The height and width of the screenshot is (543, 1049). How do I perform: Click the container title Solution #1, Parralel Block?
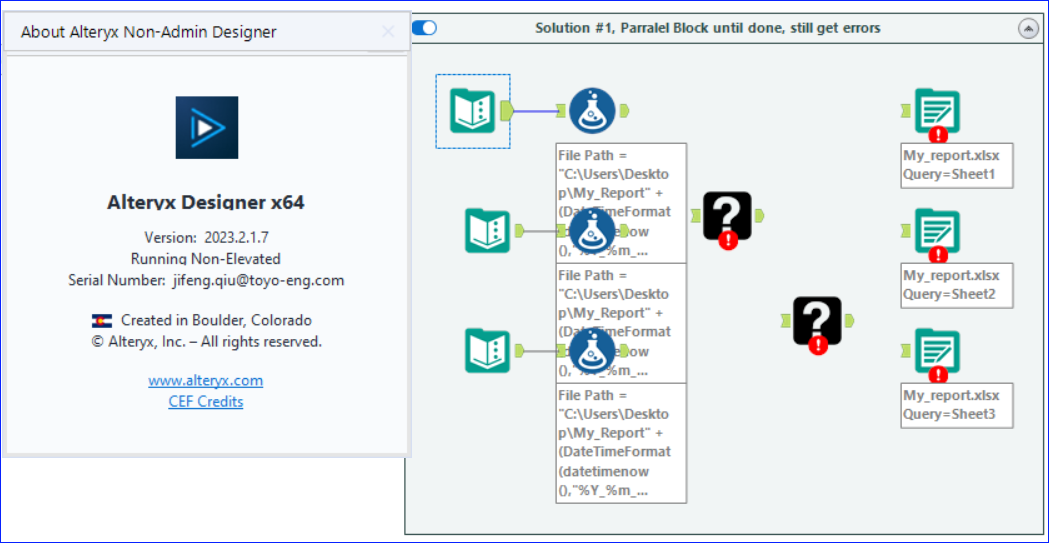[x=707, y=28]
